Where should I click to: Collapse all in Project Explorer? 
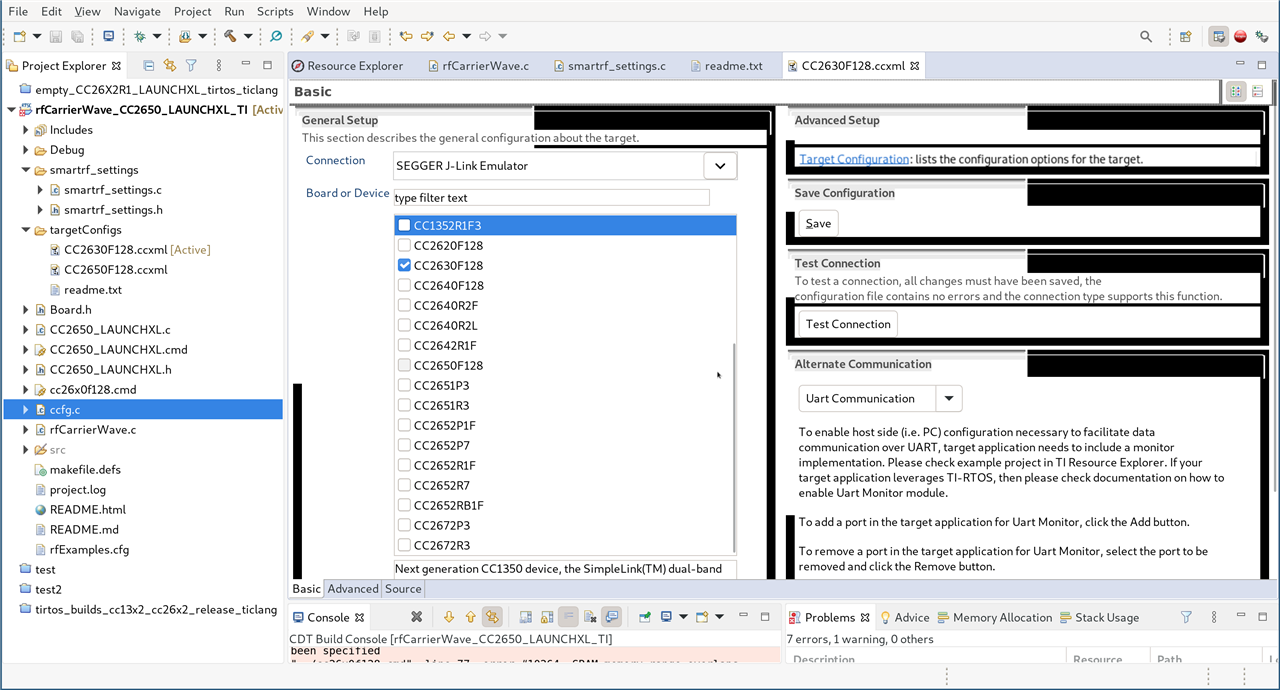[149, 65]
